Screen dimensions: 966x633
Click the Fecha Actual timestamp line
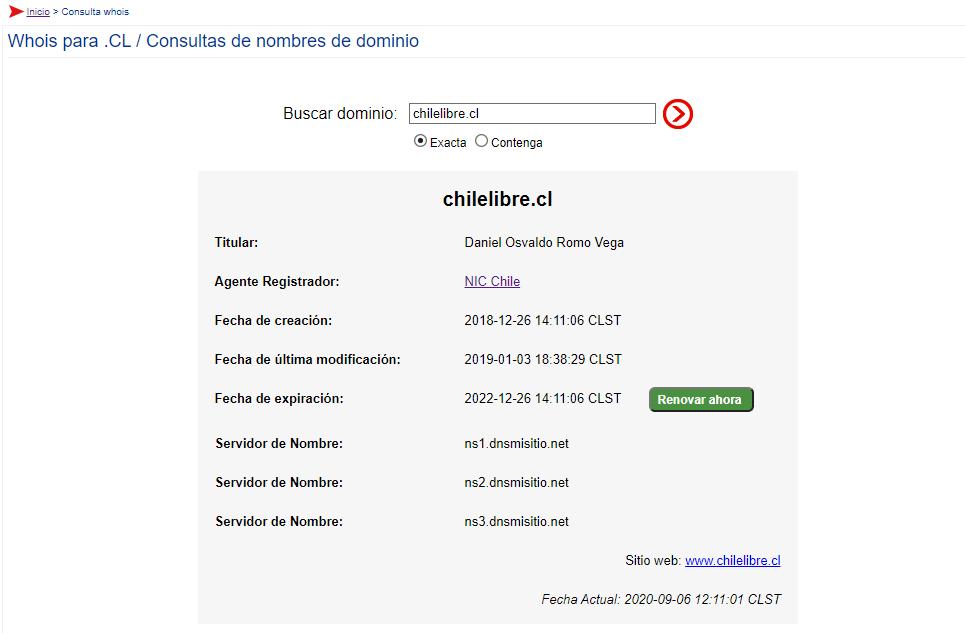(661, 599)
